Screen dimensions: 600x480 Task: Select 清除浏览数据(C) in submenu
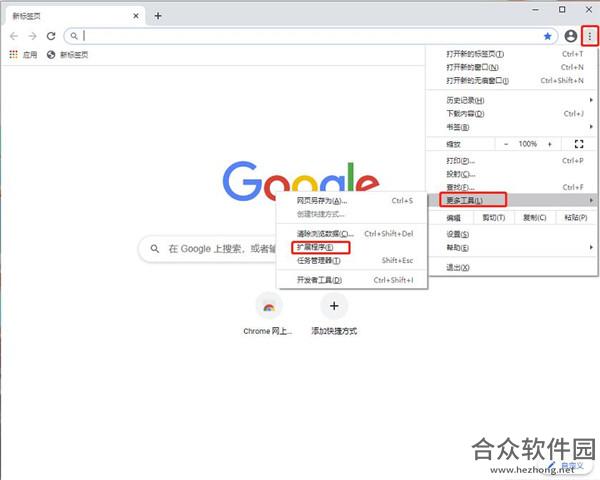(351, 233)
